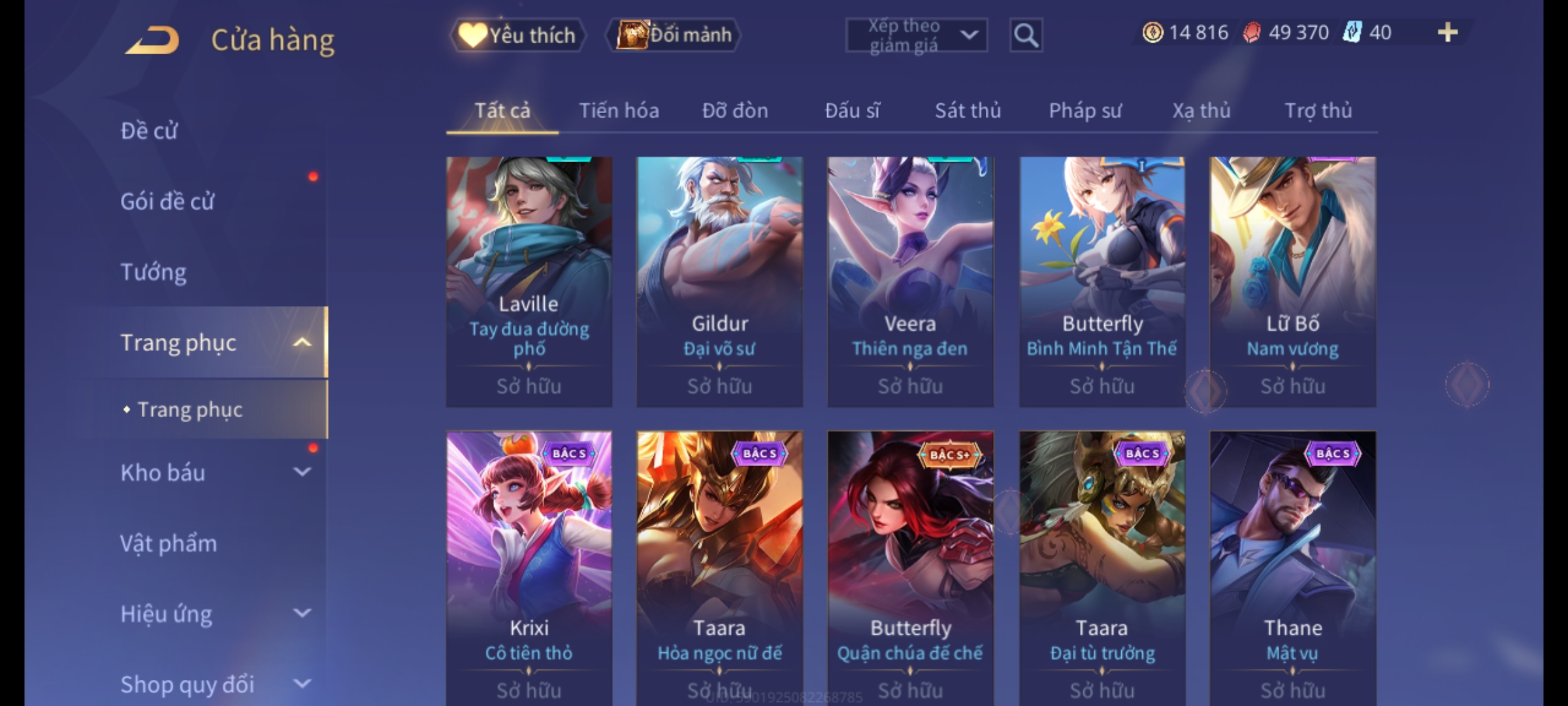Open Đổi mảnh fragment exchange chest
Image resolution: width=1568 pixels, height=706 pixels.
(x=674, y=35)
